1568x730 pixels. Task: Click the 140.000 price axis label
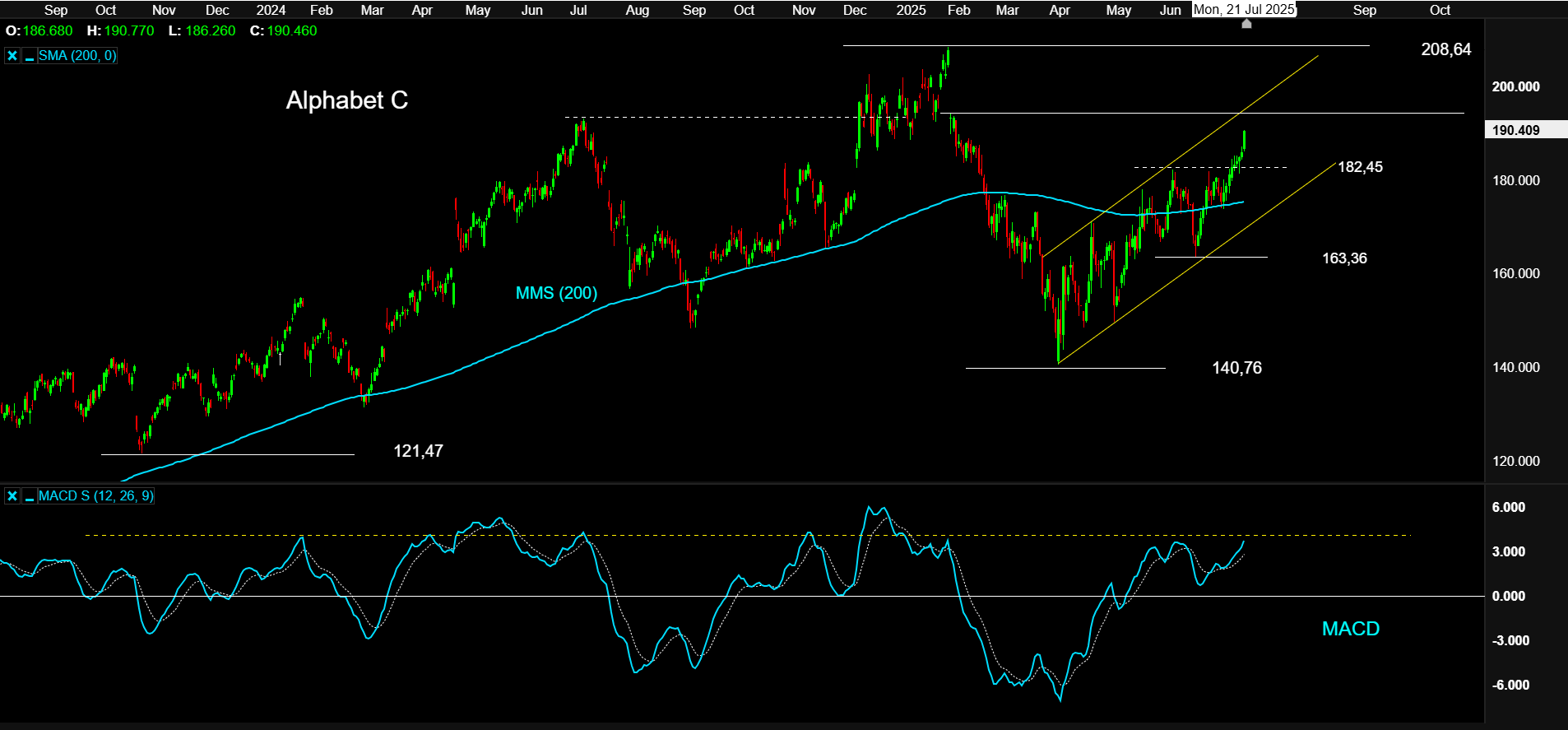[x=1515, y=367]
